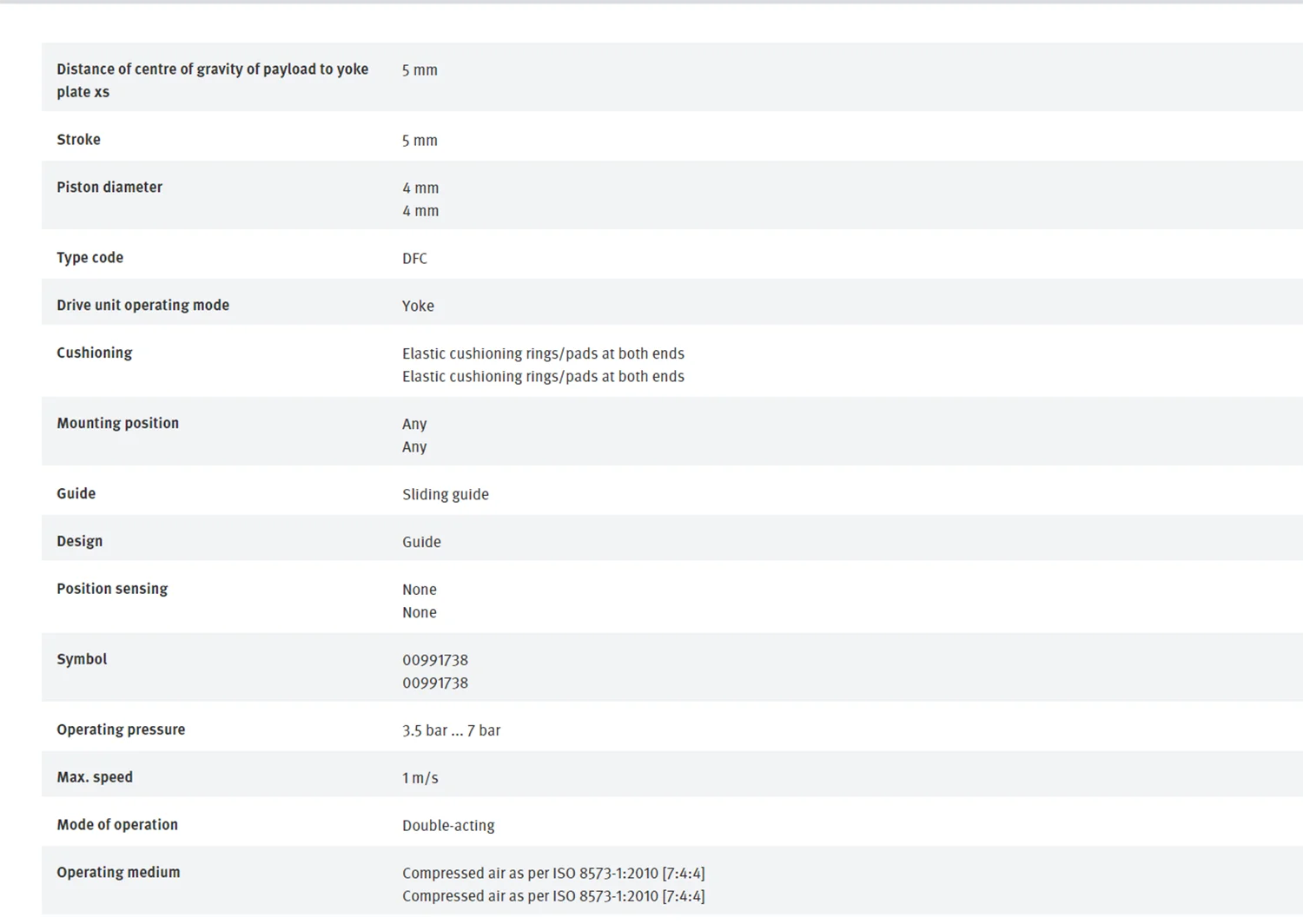Click the Drive unit operating mode label
The image size is (1303, 924).
click(x=142, y=306)
